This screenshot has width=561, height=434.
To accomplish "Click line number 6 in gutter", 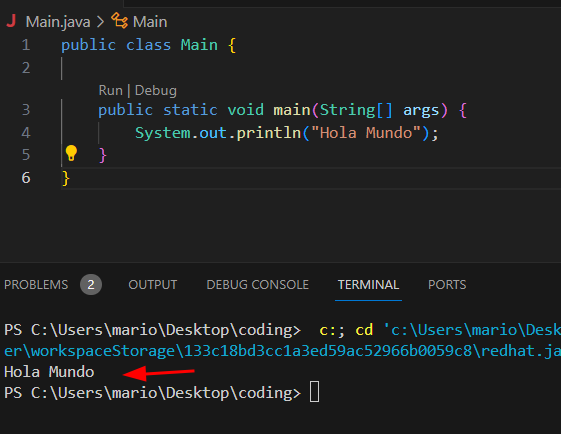I will click(x=26, y=178).
